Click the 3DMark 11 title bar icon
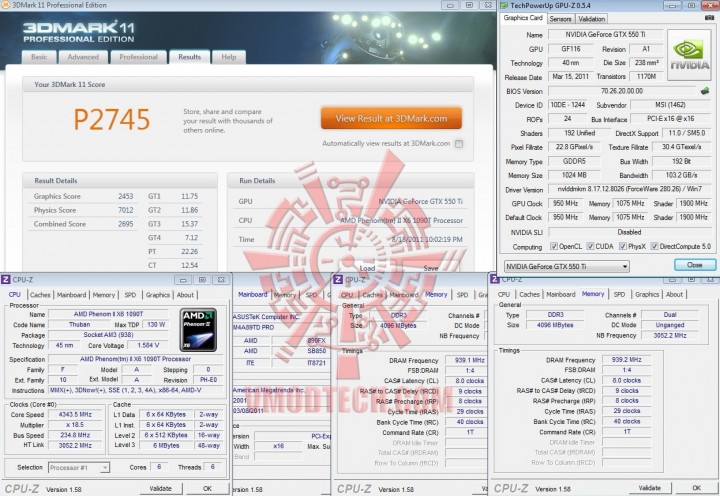This screenshot has height=496, width=720. [5, 5]
